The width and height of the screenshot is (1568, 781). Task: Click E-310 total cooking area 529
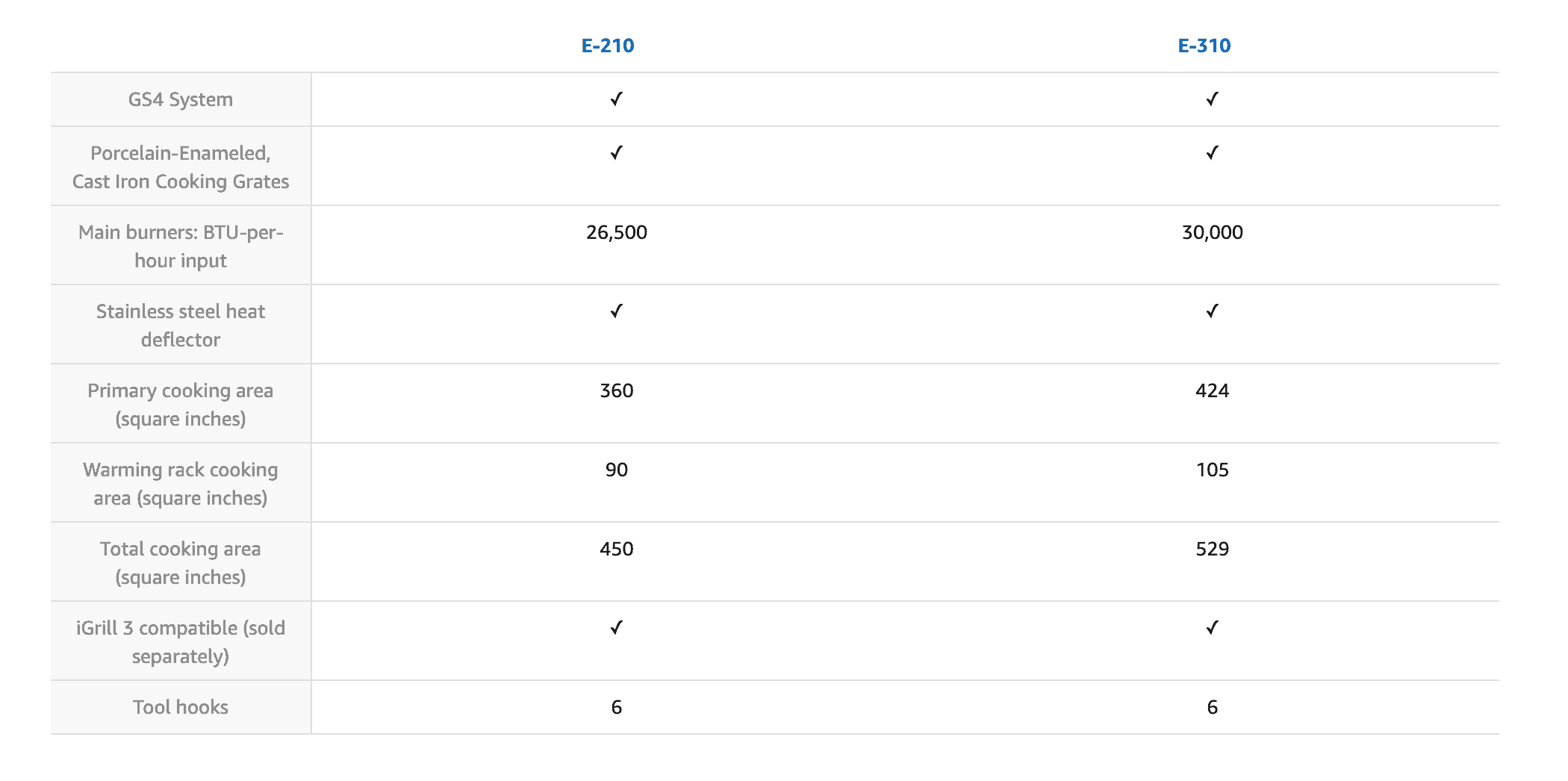(x=1213, y=549)
